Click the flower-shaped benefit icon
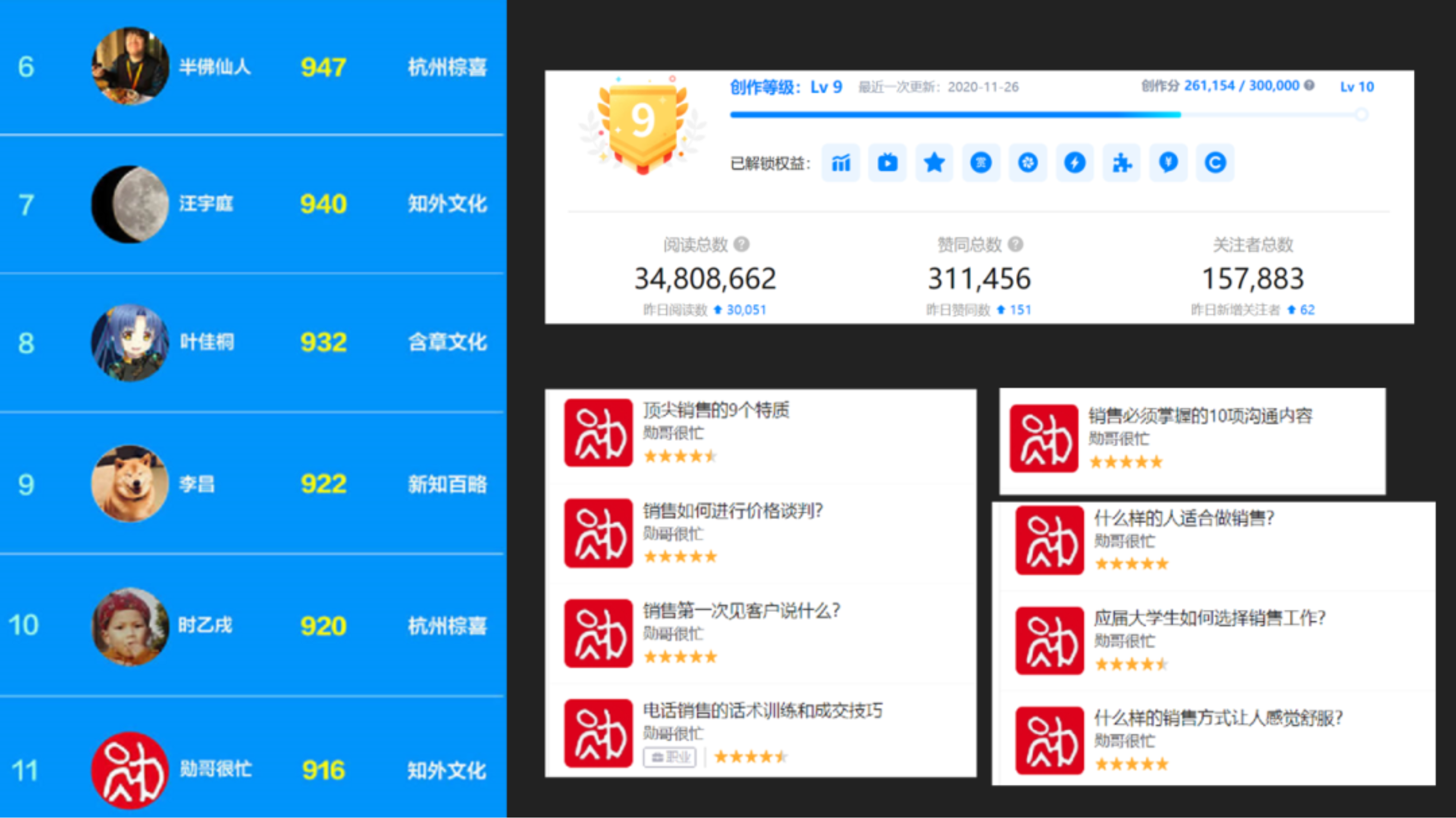Image resolution: width=1456 pixels, height=818 pixels. pos(1028,163)
